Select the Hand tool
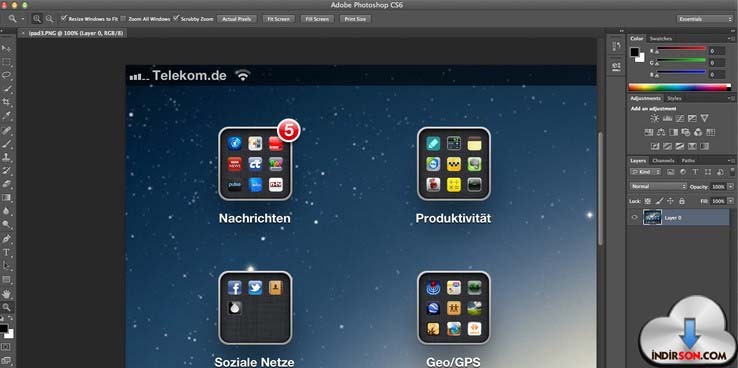The image size is (738, 368). coord(6,294)
